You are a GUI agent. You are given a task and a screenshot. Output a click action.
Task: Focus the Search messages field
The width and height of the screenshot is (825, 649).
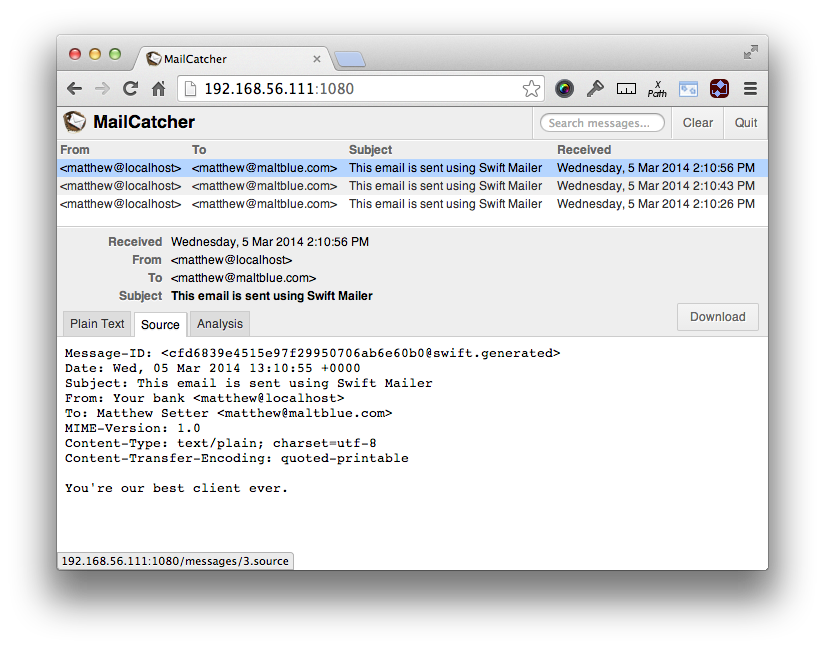[602, 123]
